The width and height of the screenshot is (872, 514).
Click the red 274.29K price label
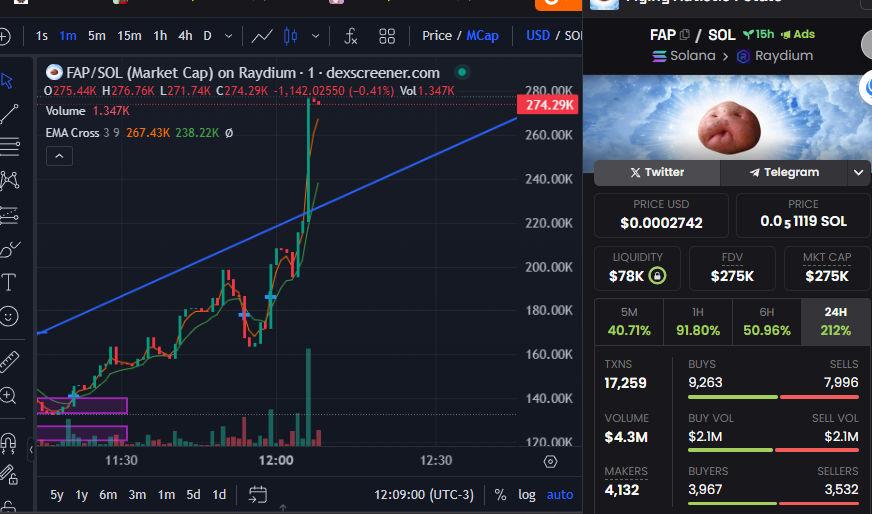pos(548,105)
